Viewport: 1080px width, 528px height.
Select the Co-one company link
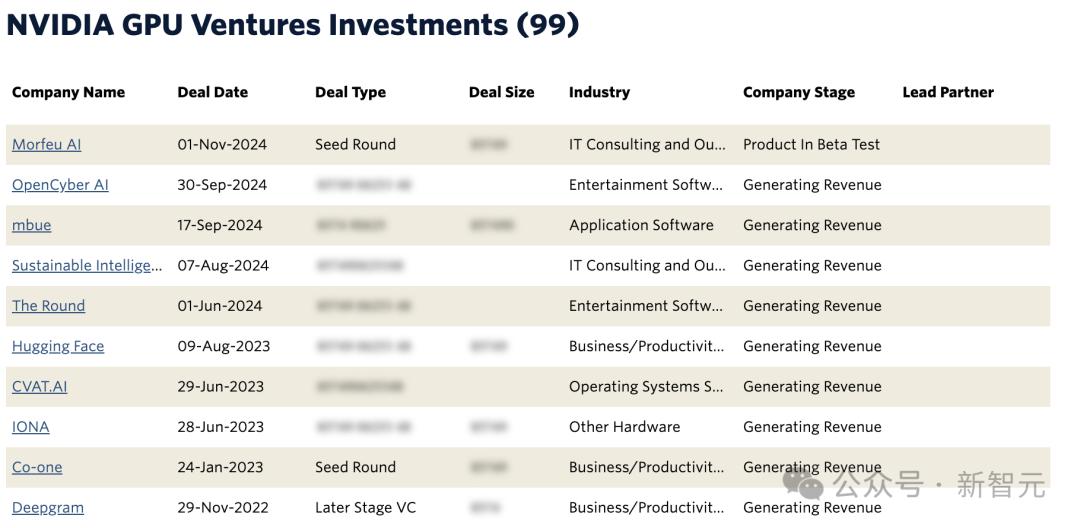[x=37, y=467]
